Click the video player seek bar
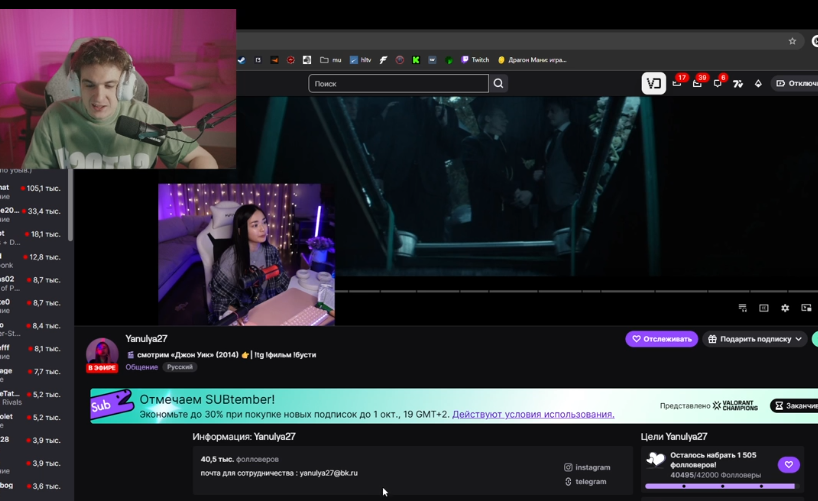 [576, 291]
